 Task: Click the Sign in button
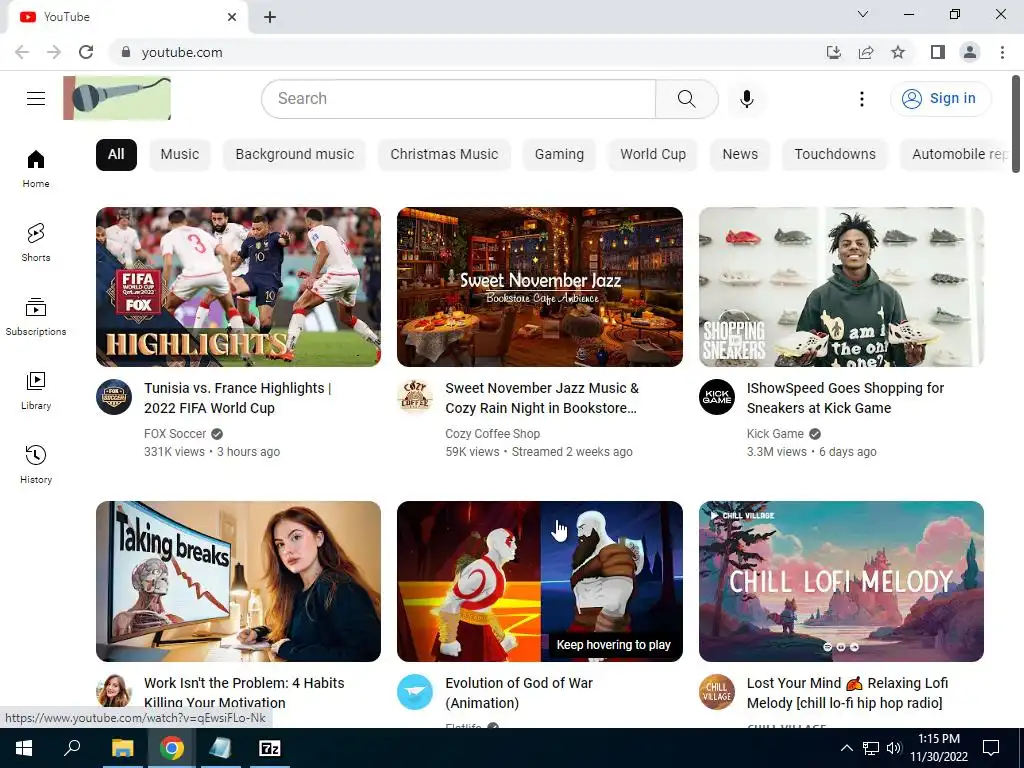940,99
